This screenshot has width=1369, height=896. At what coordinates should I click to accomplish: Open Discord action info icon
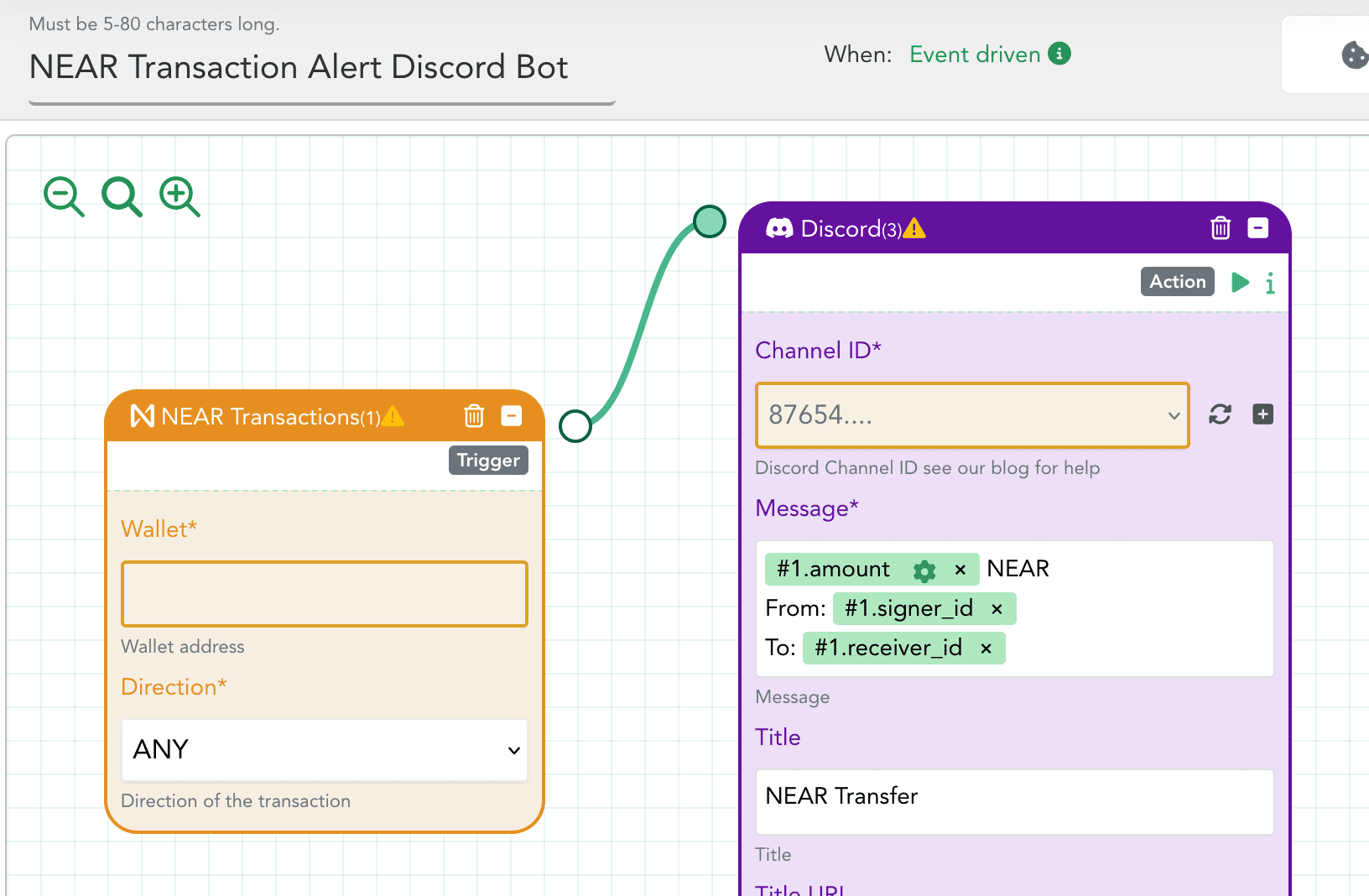coord(1270,284)
